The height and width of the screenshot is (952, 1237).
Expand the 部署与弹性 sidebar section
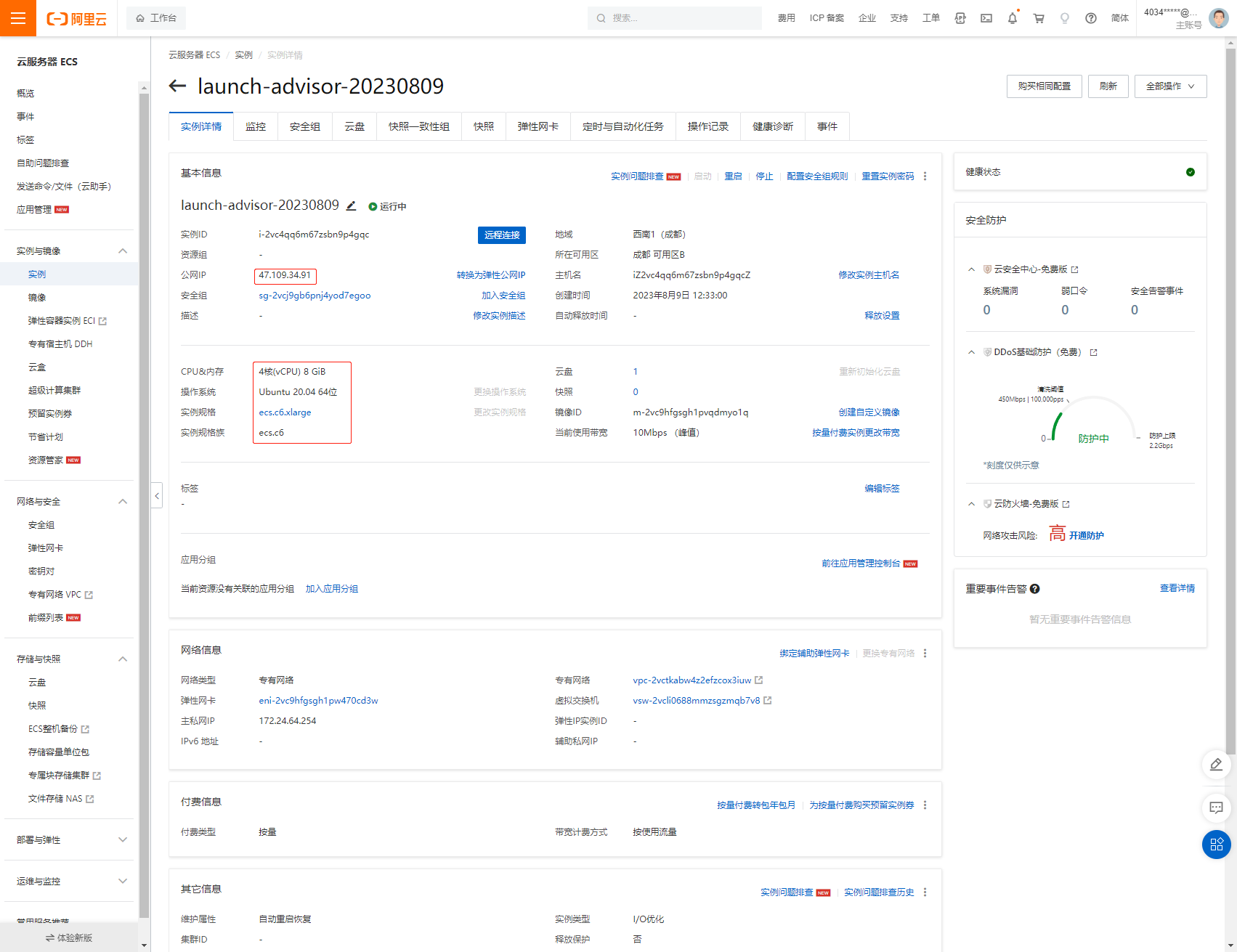pos(123,840)
